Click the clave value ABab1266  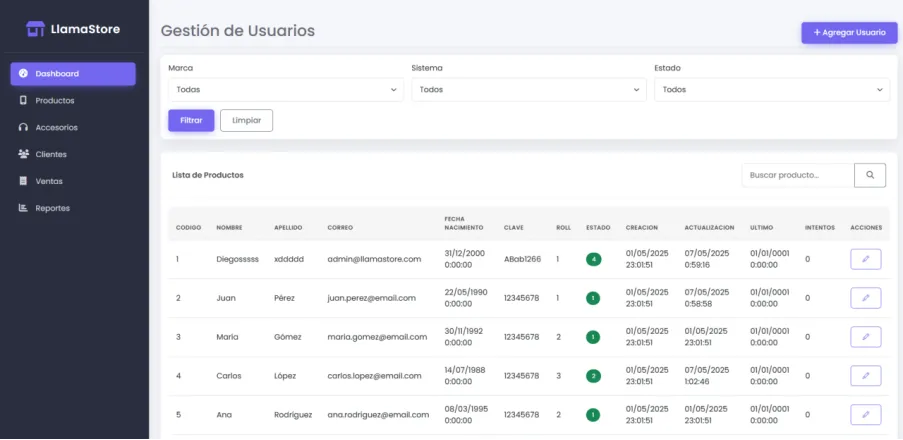[x=522, y=259]
